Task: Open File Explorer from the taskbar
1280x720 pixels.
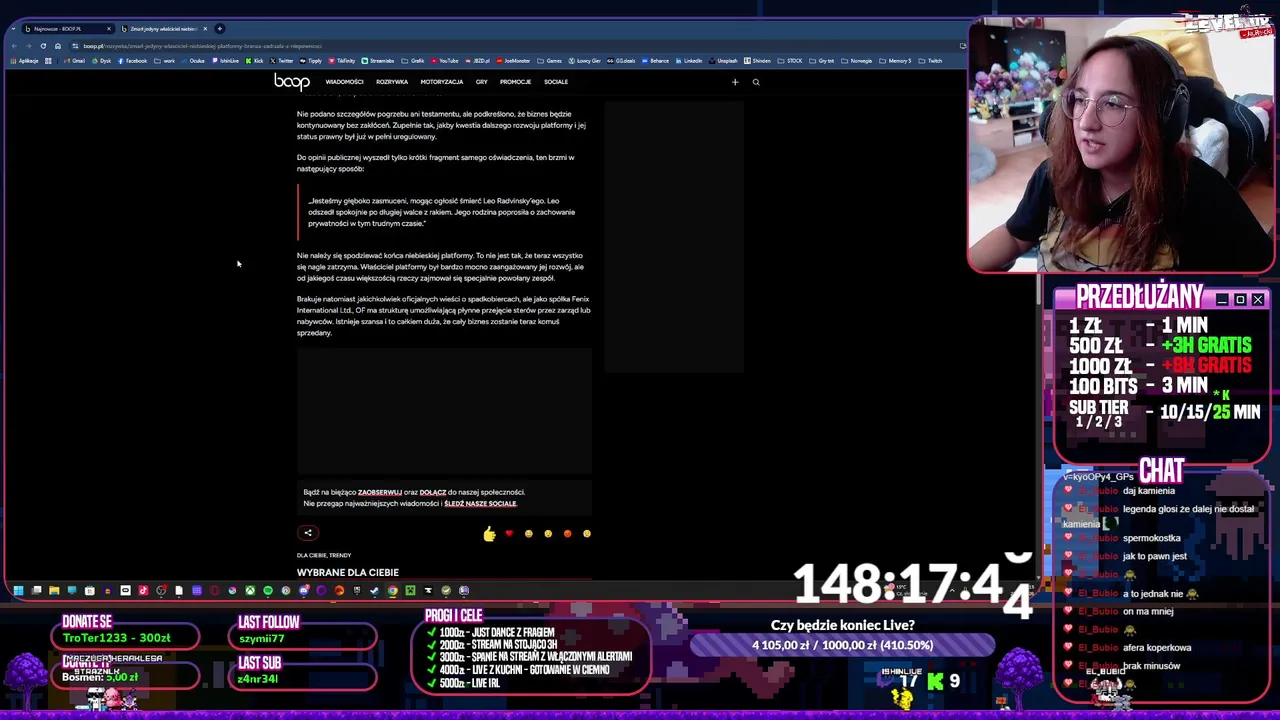Action: 54,590
